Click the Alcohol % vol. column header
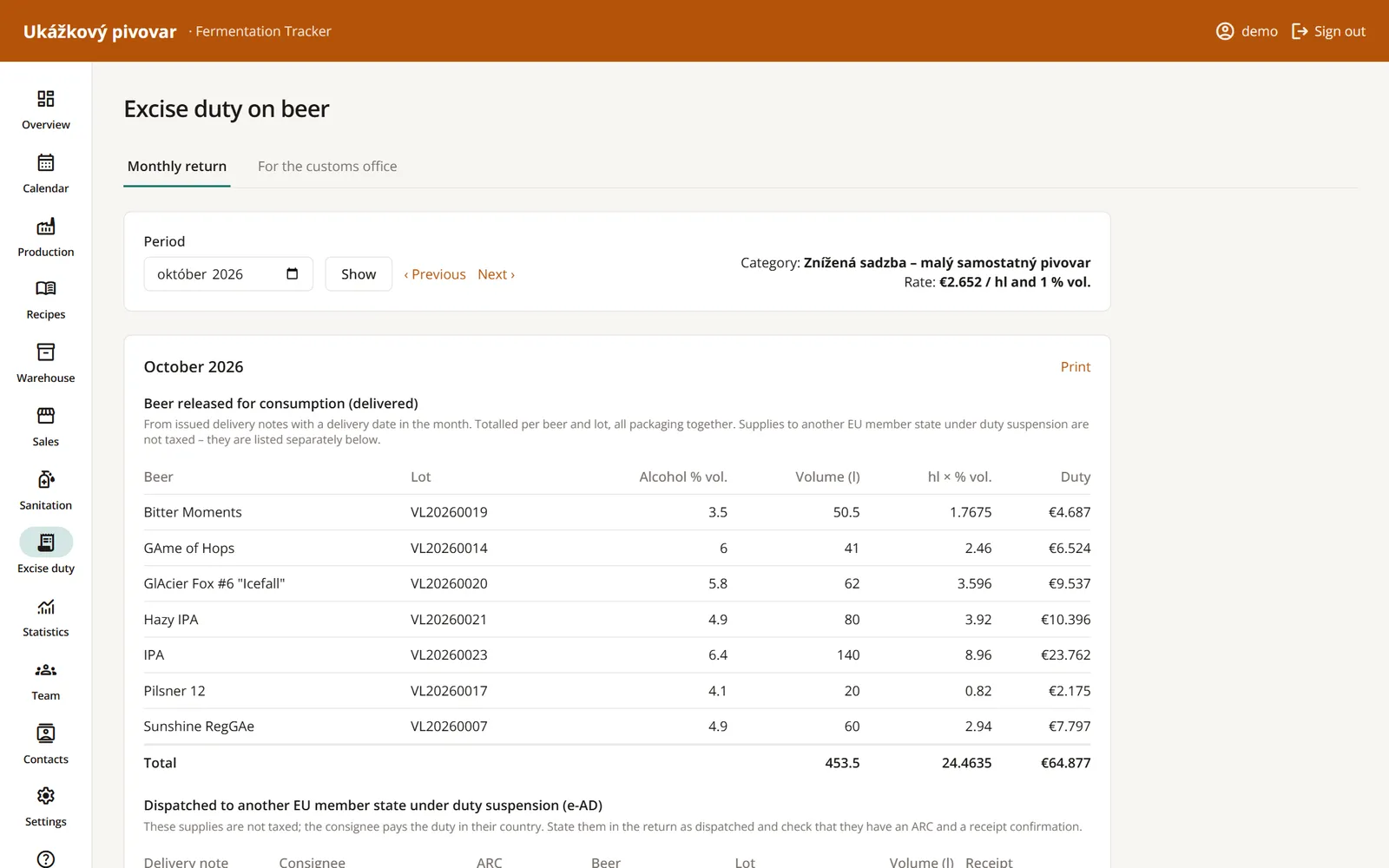The image size is (1389, 868). coord(683,477)
